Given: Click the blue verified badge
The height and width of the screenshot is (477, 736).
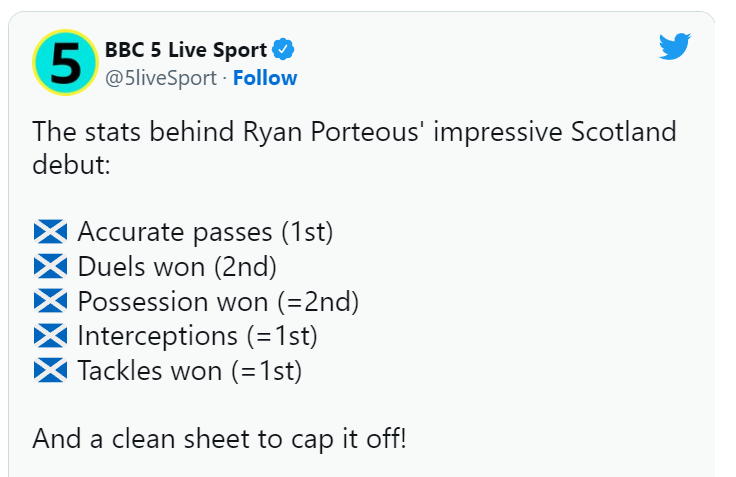Looking at the screenshot, I should coord(283,49).
